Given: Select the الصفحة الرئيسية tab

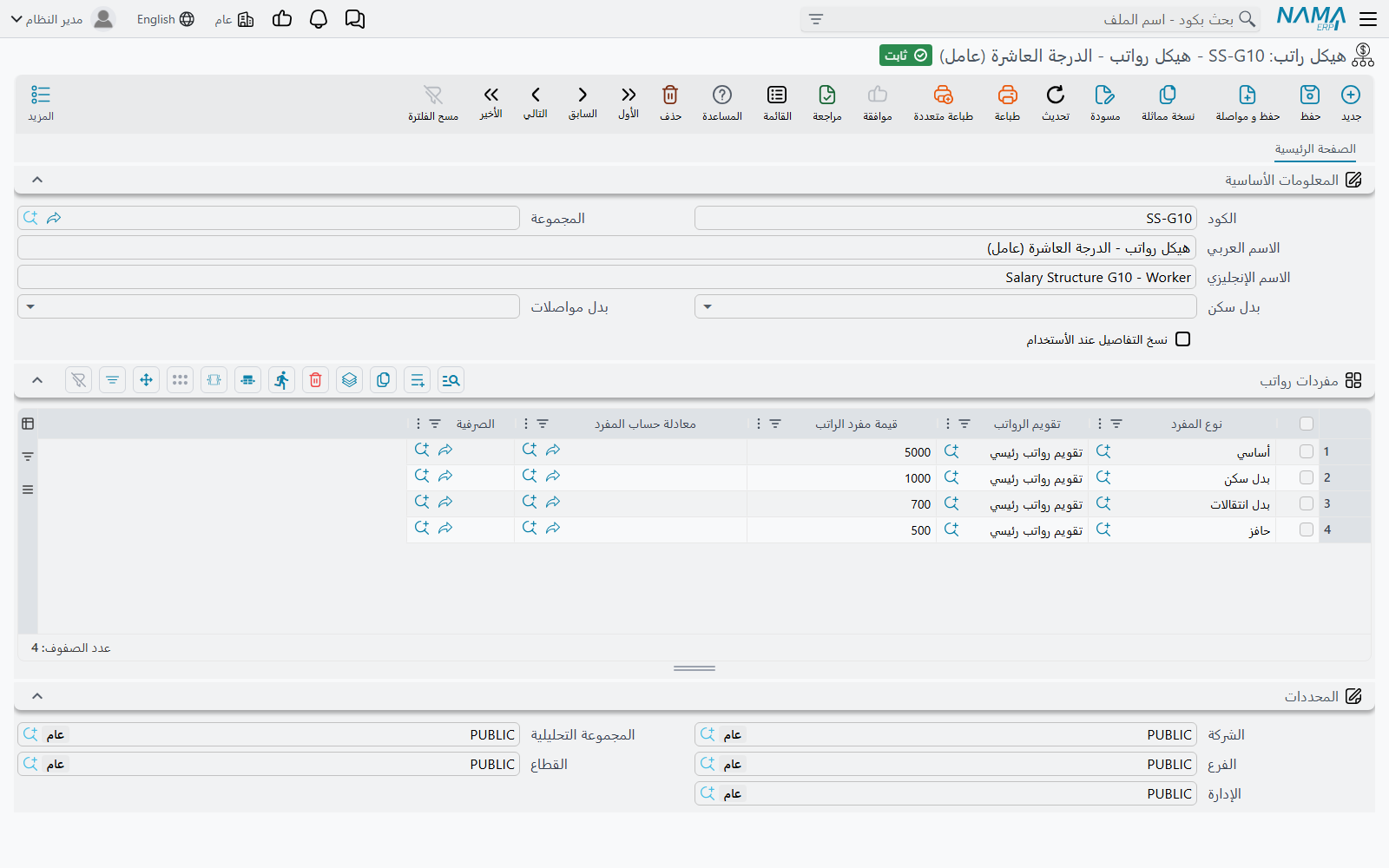Looking at the screenshot, I should click(x=1315, y=149).
